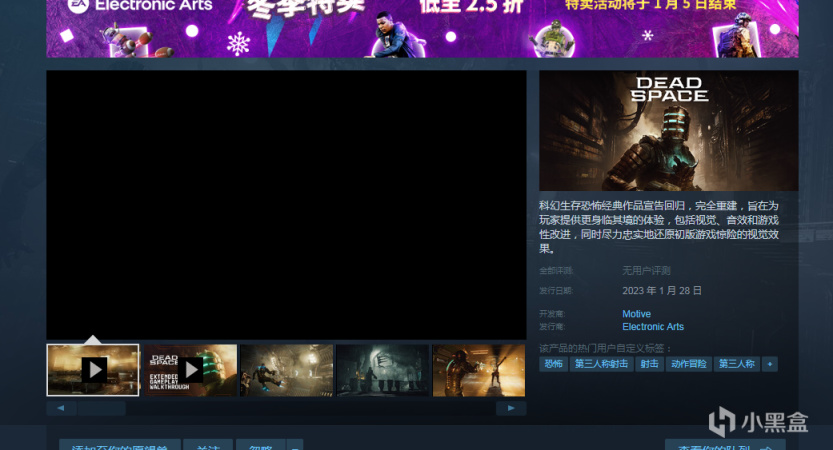Select the 第三人称射击 tag
This screenshot has height=450, width=833.
601,364
